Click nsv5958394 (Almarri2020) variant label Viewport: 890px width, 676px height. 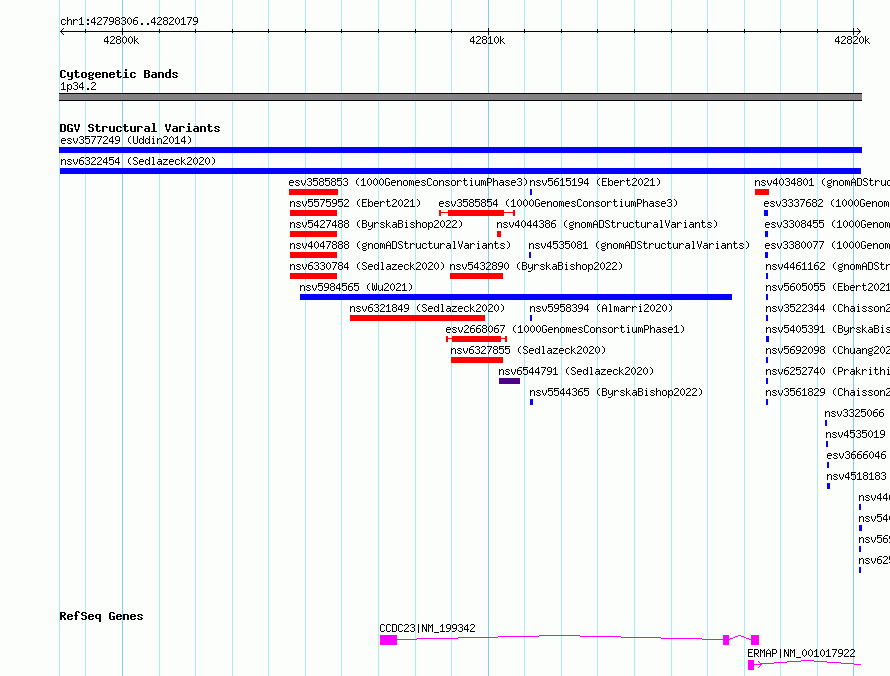tap(601, 308)
